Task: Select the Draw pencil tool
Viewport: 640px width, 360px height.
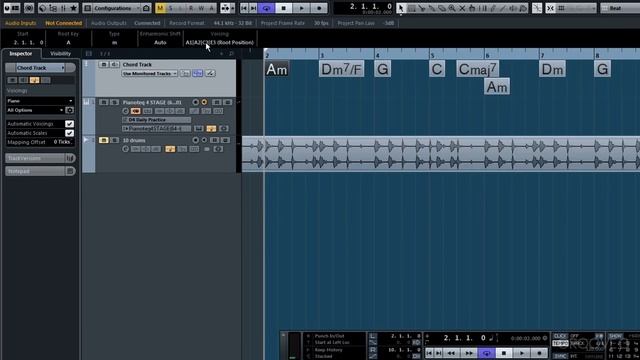Action: [493, 8]
